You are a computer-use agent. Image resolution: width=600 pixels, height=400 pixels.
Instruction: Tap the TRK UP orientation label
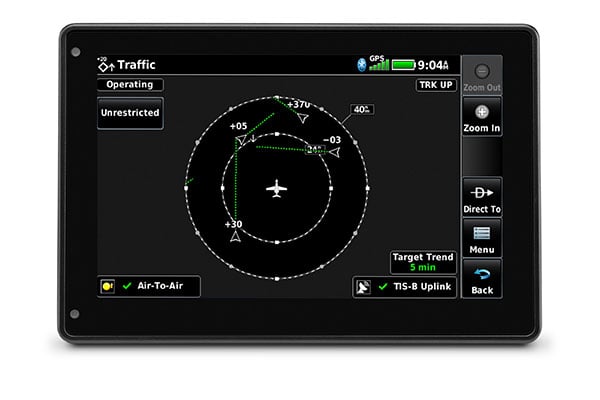(436, 85)
